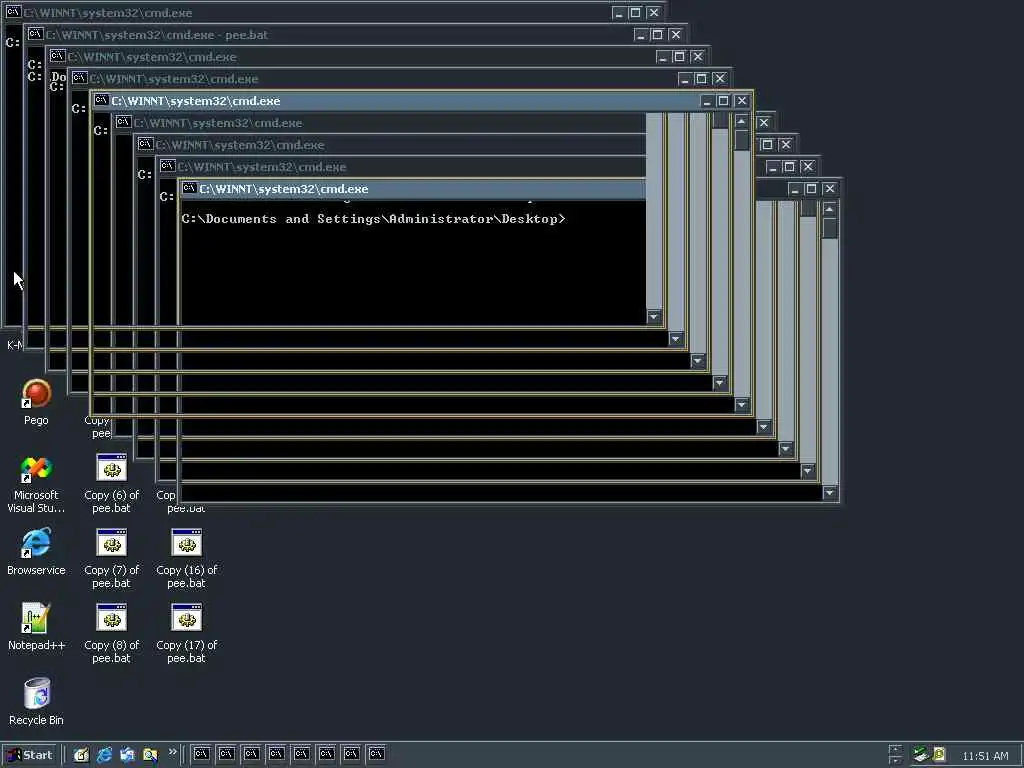The width and height of the screenshot is (1024, 768).
Task: Click the yellow system tray icon
Action: tap(939, 755)
